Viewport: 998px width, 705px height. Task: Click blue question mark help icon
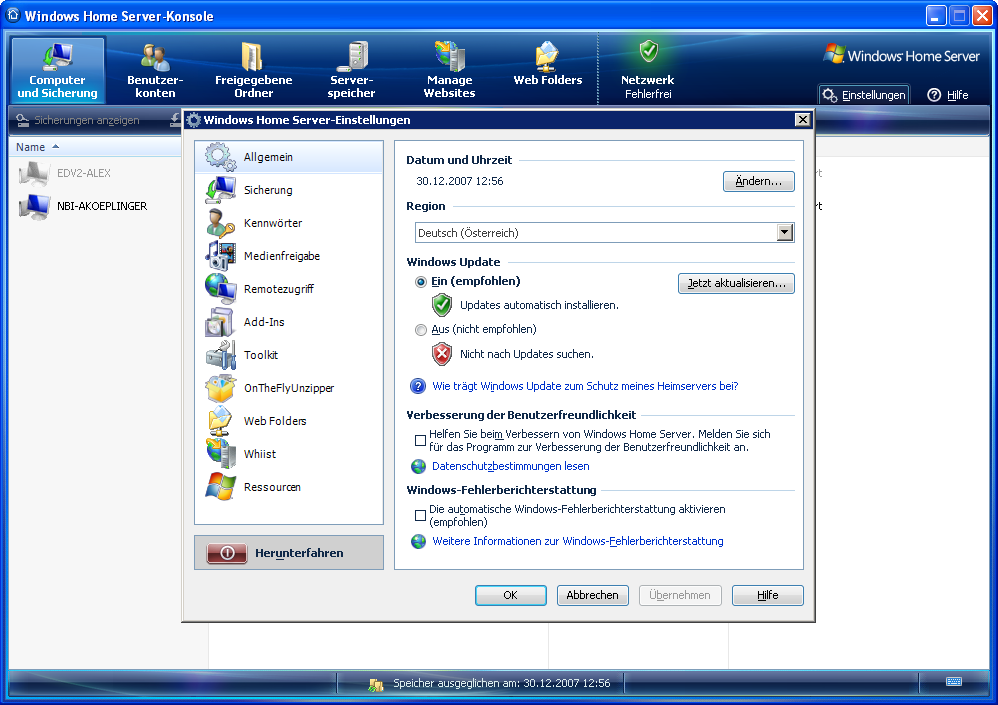418,386
